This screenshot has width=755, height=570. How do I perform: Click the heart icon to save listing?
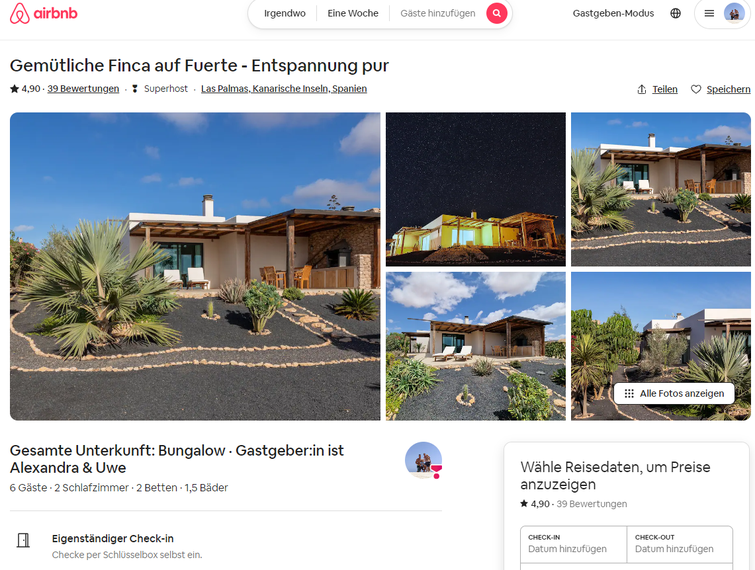696,89
